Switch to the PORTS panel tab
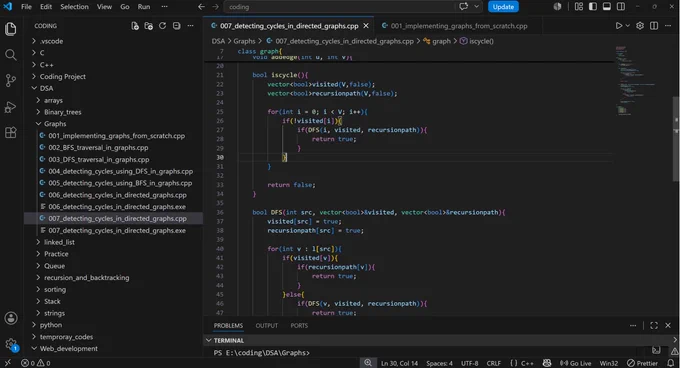This screenshot has width=680, height=368. click(x=299, y=326)
